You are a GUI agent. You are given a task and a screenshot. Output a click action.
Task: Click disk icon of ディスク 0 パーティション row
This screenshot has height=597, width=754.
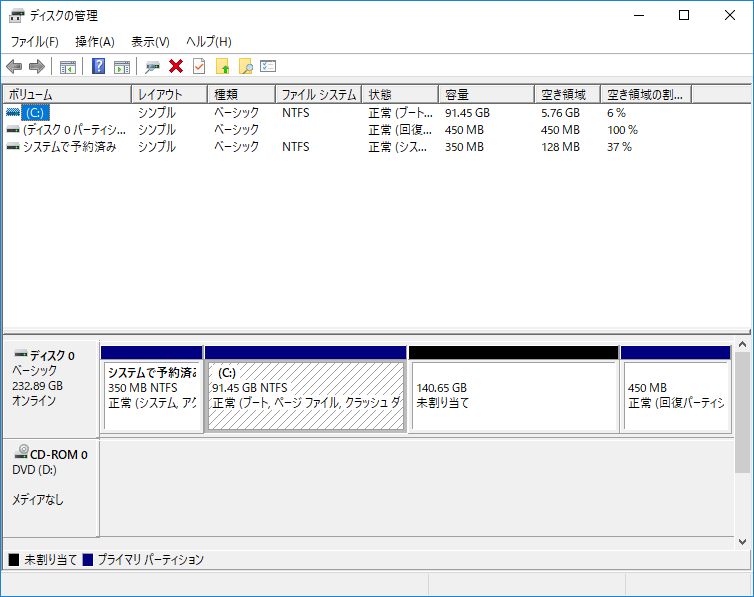[x=13, y=130]
